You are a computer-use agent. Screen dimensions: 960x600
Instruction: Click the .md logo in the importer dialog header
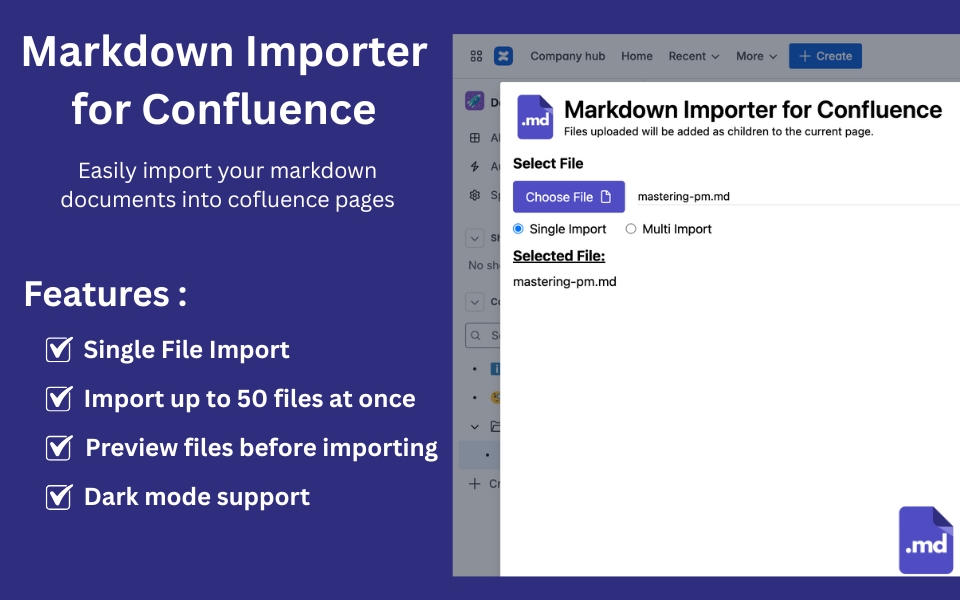(535, 116)
